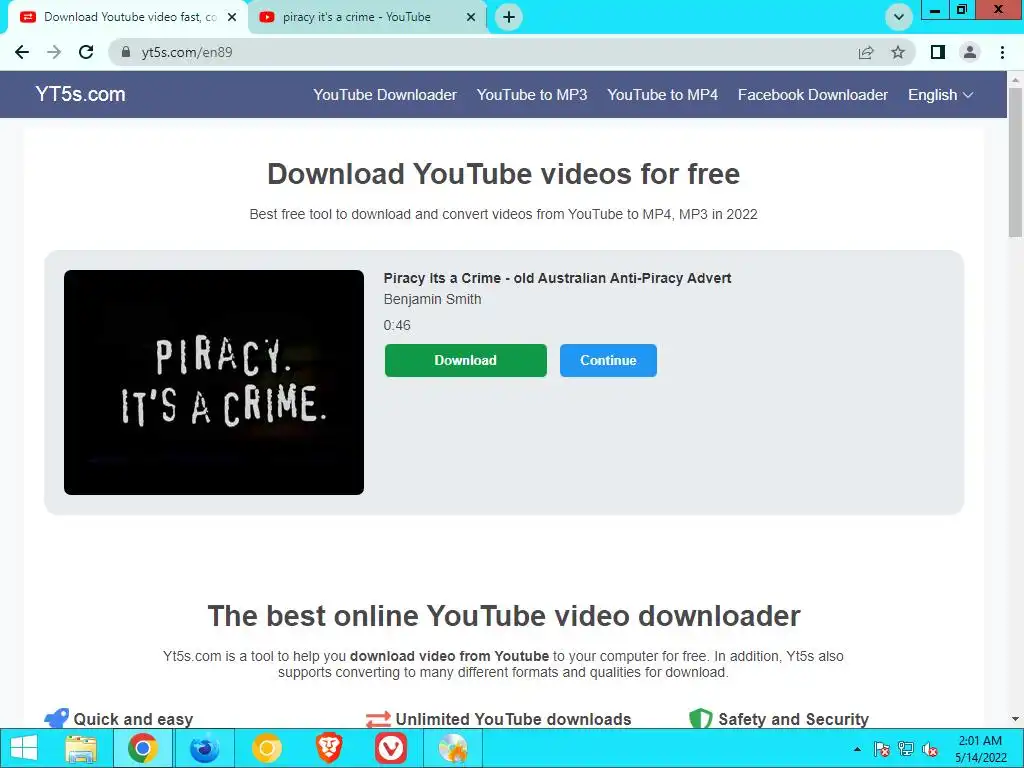This screenshot has width=1024, height=768.
Task: Click the page vertical scrollbar thumb
Action: (1016, 162)
